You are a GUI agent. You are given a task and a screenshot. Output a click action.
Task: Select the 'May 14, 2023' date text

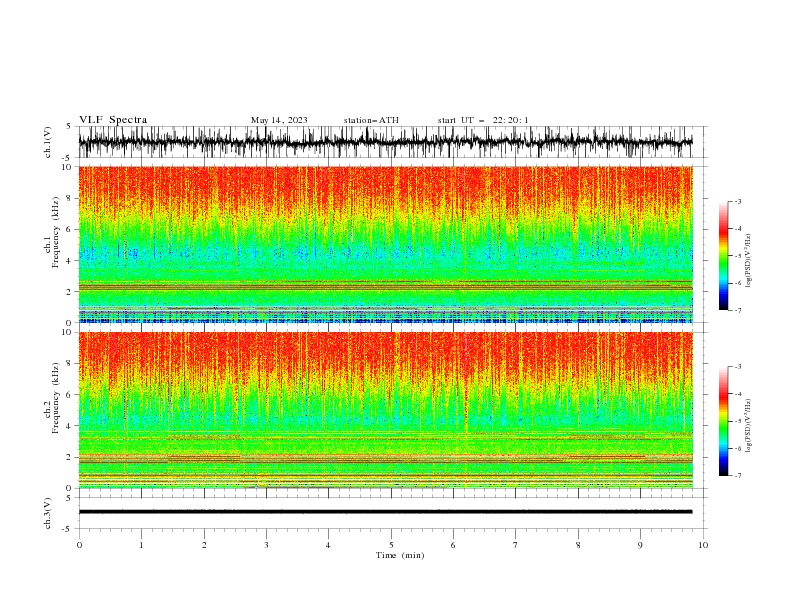coord(279,120)
